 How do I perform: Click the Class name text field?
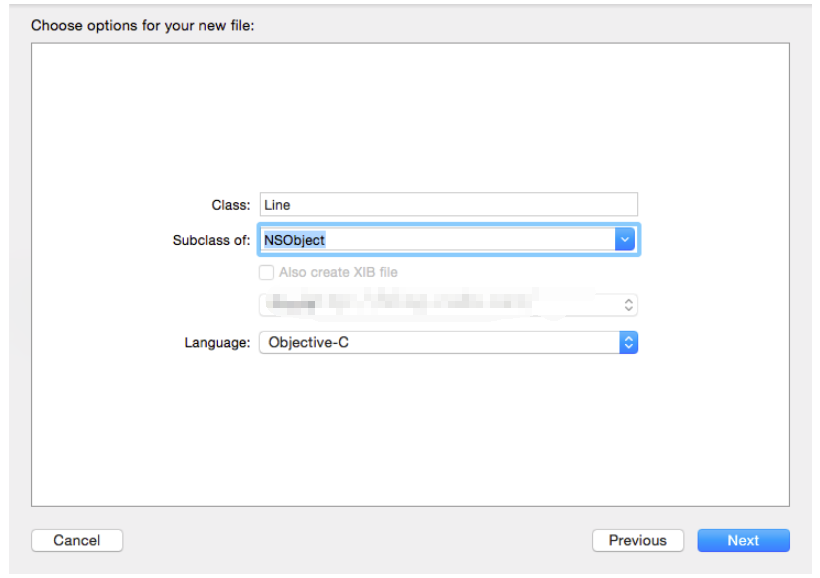[x=448, y=205]
